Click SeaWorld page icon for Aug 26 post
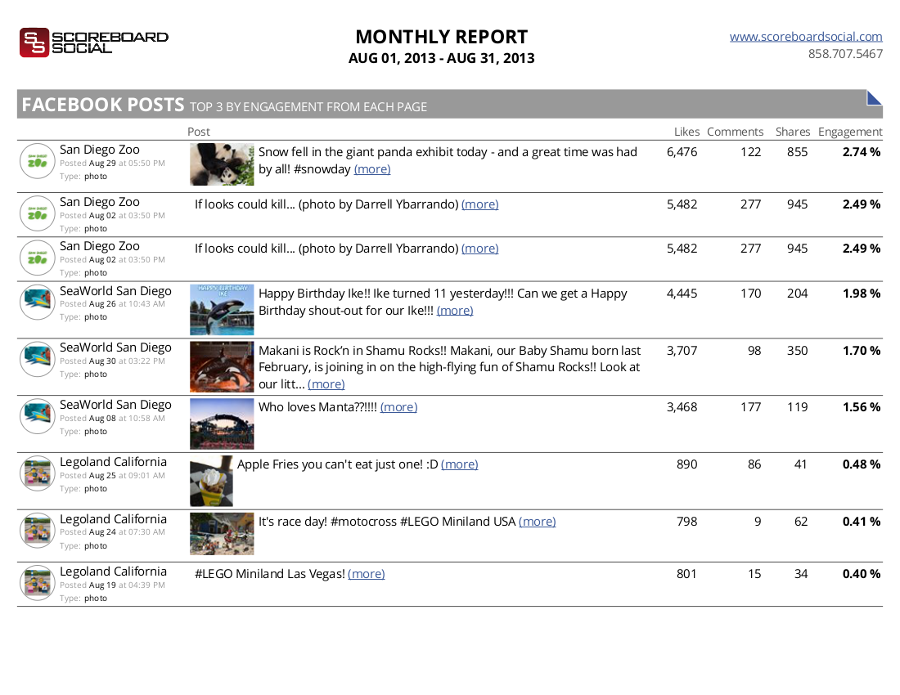The width and height of the screenshot is (900, 695). 37,302
